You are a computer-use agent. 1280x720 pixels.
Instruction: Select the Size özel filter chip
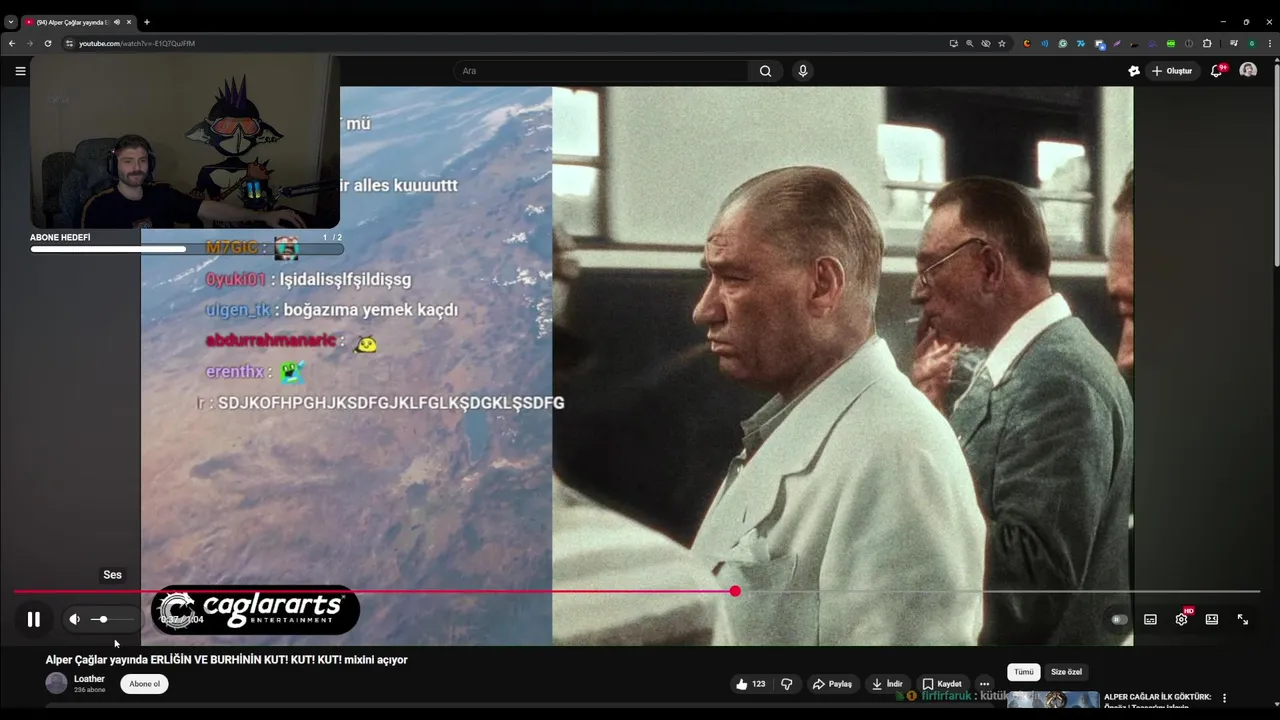coord(1066,672)
